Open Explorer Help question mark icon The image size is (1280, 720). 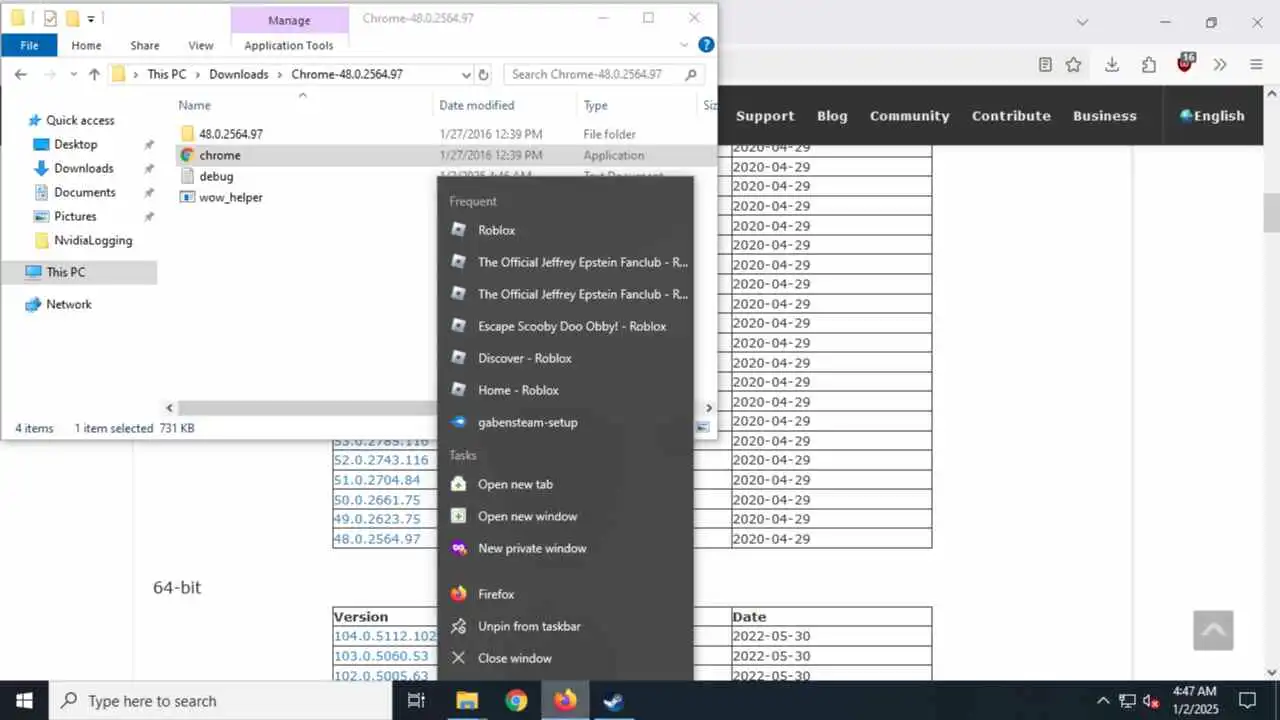coord(706,45)
